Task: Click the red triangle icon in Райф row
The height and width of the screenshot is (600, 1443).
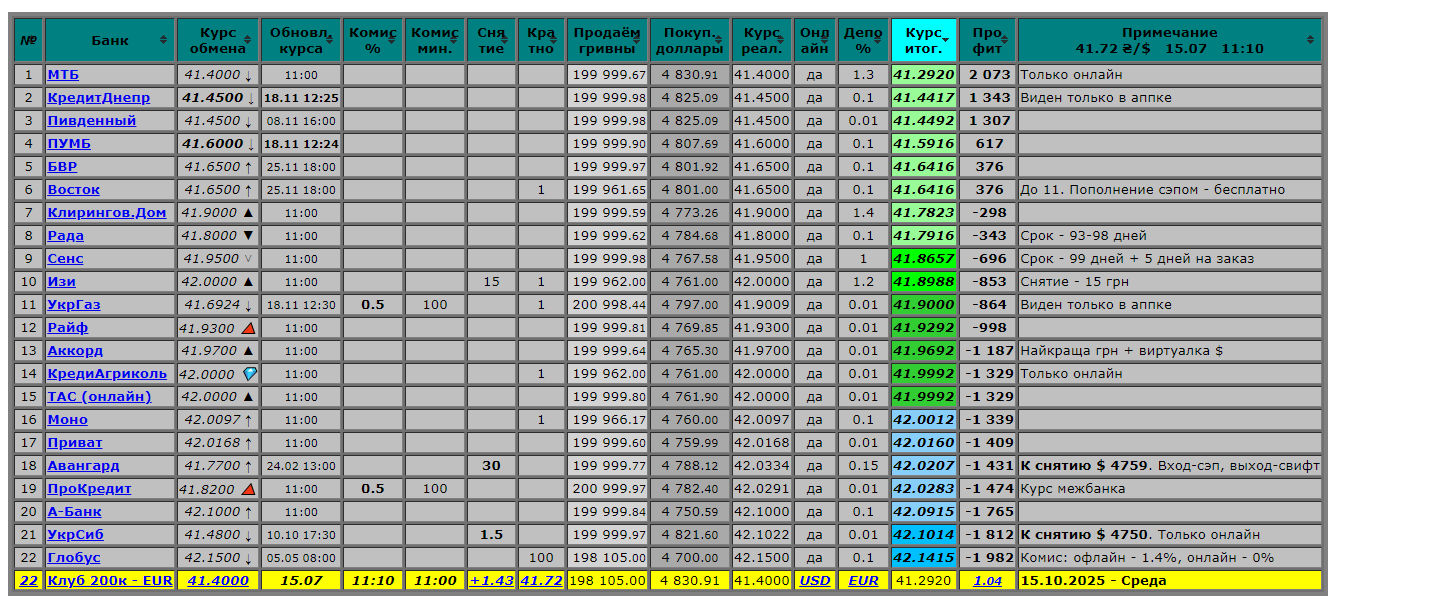Action: tap(248, 328)
